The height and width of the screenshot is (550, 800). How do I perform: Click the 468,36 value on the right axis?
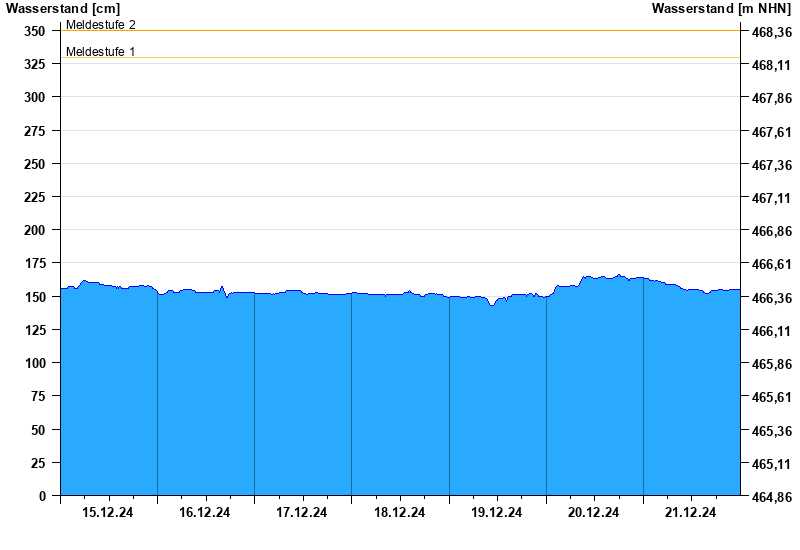(771, 32)
